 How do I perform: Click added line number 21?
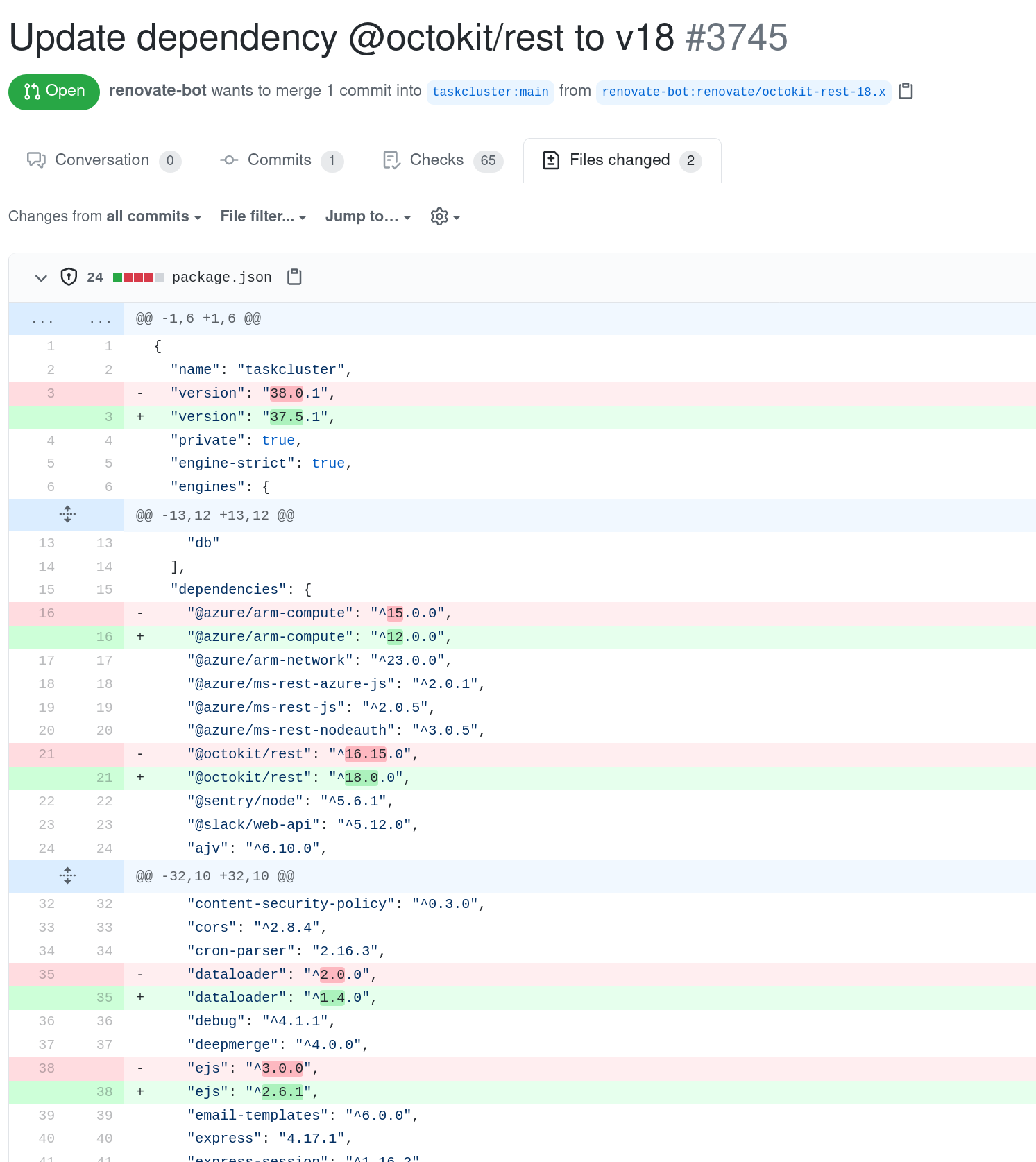(104, 778)
